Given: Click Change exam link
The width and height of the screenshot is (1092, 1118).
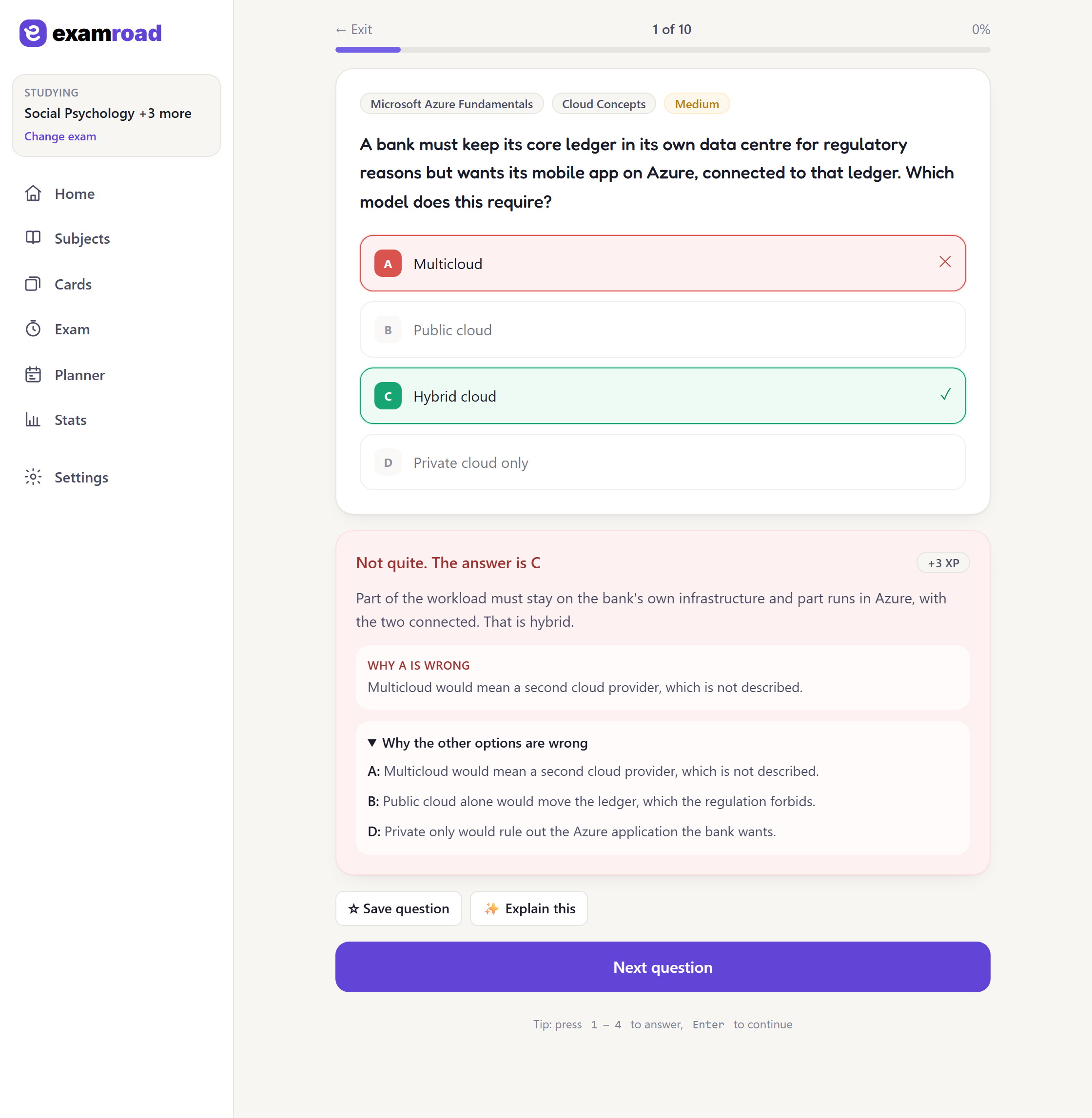Looking at the screenshot, I should tap(60, 136).
